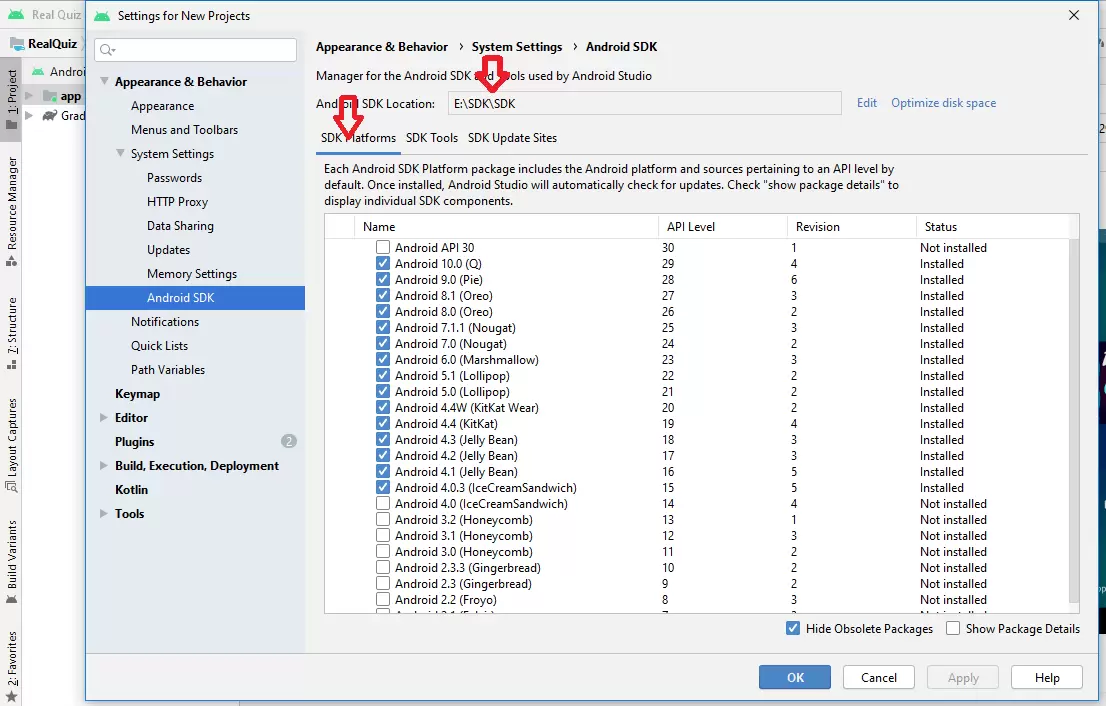Click the Android icon in the Settings title bar
The image size is (1106, 706).
[102, 16]
